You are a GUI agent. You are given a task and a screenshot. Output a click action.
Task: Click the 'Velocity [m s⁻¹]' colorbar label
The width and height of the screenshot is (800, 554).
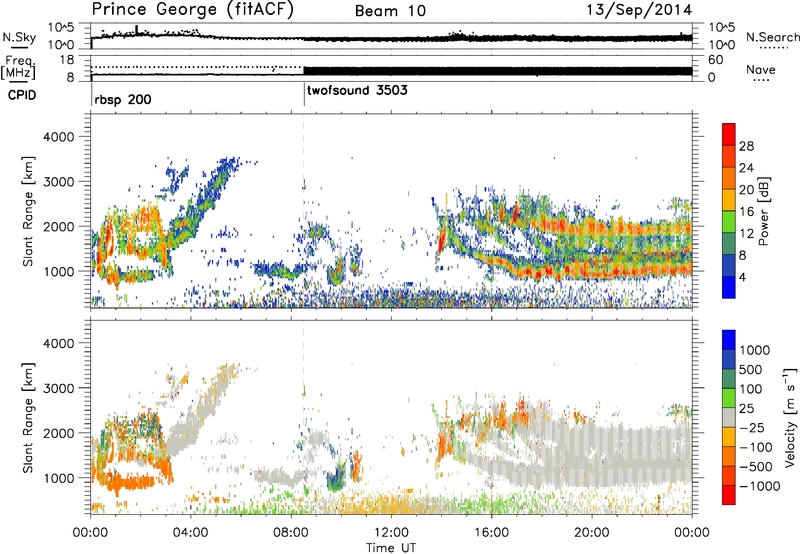point(790,417)
